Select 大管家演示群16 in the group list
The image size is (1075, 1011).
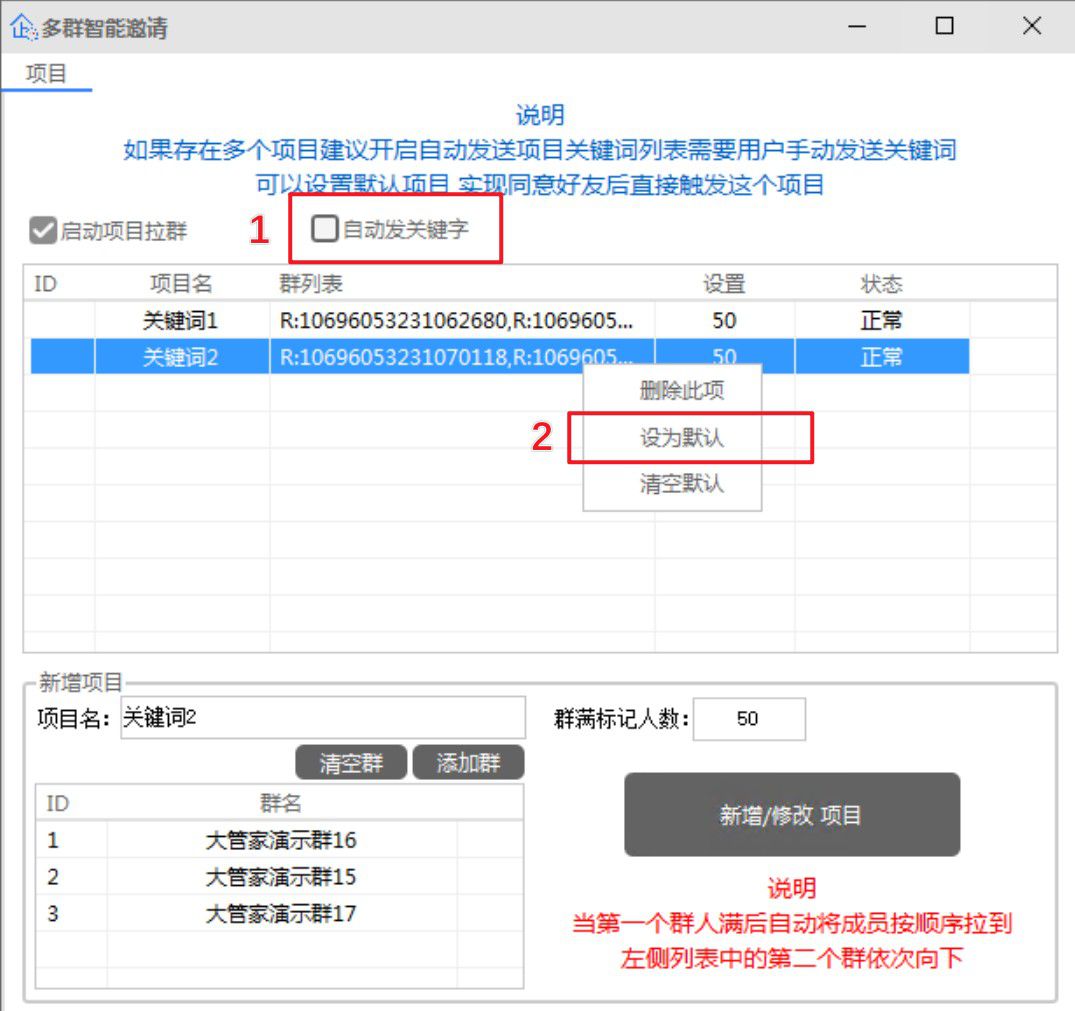[280, 840]
